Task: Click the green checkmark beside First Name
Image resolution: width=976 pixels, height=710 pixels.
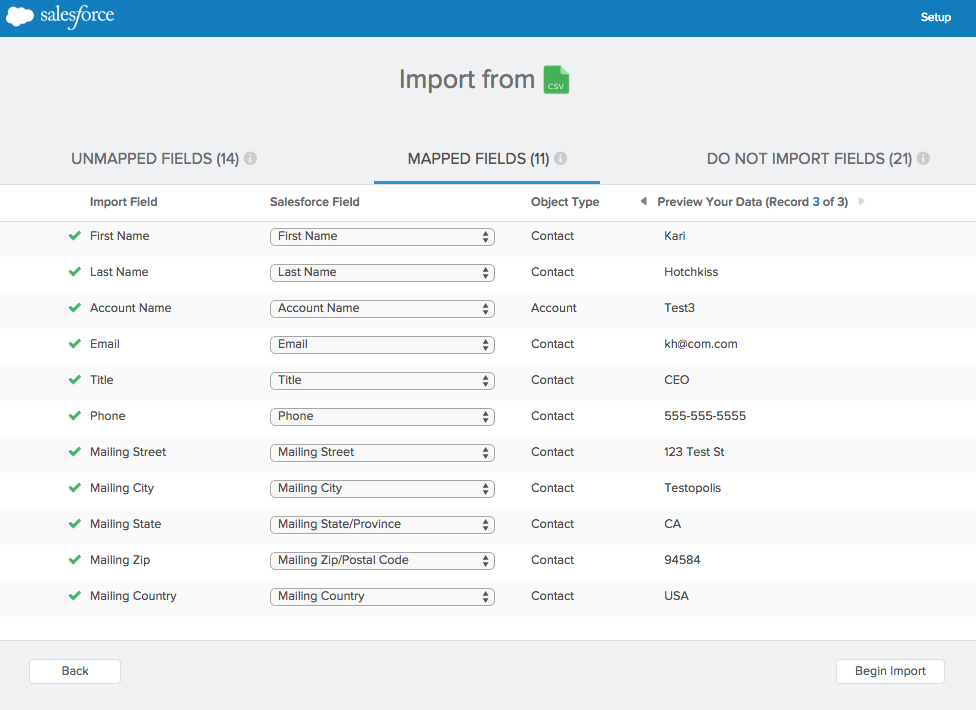Action: tap(74, 236)
